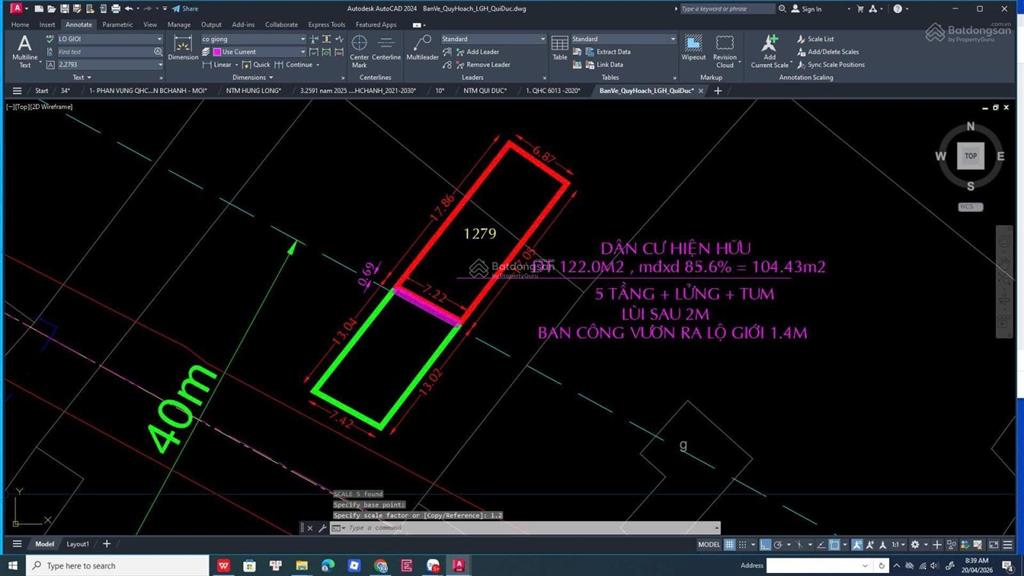The image size is (1024, 576).
Task: Select the Revision Cloud tool
Action: [724, 51]
